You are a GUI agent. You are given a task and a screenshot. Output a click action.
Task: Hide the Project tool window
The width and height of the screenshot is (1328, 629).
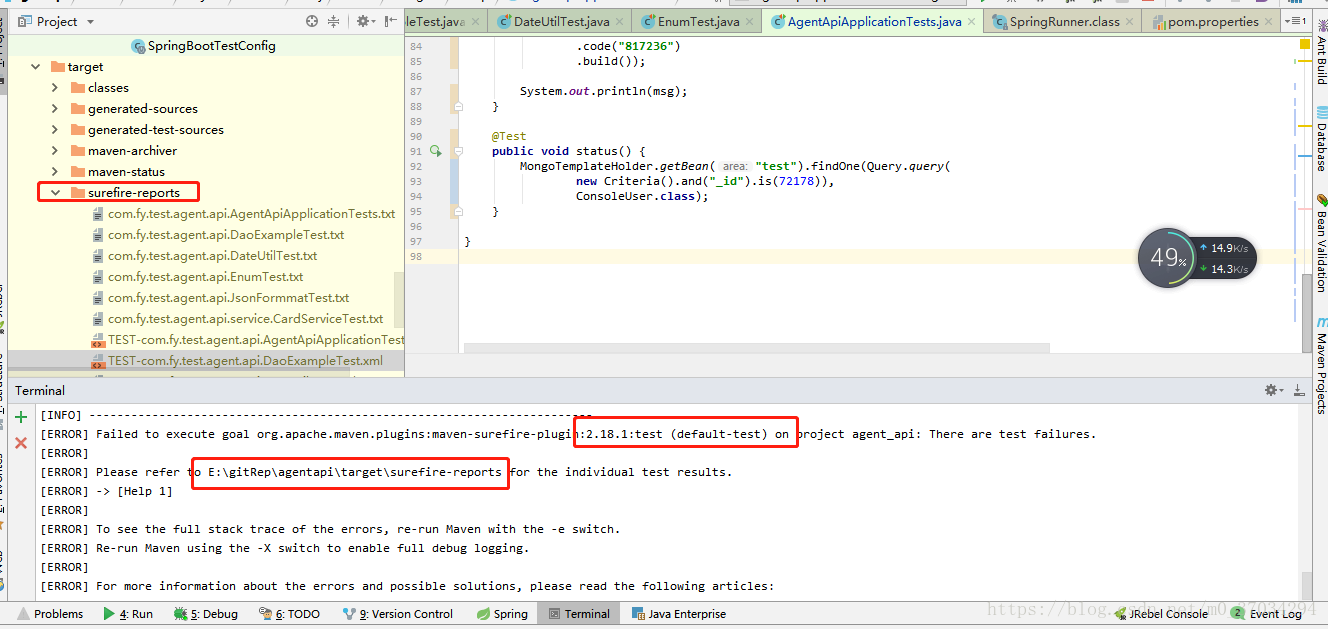coord(388,21)
